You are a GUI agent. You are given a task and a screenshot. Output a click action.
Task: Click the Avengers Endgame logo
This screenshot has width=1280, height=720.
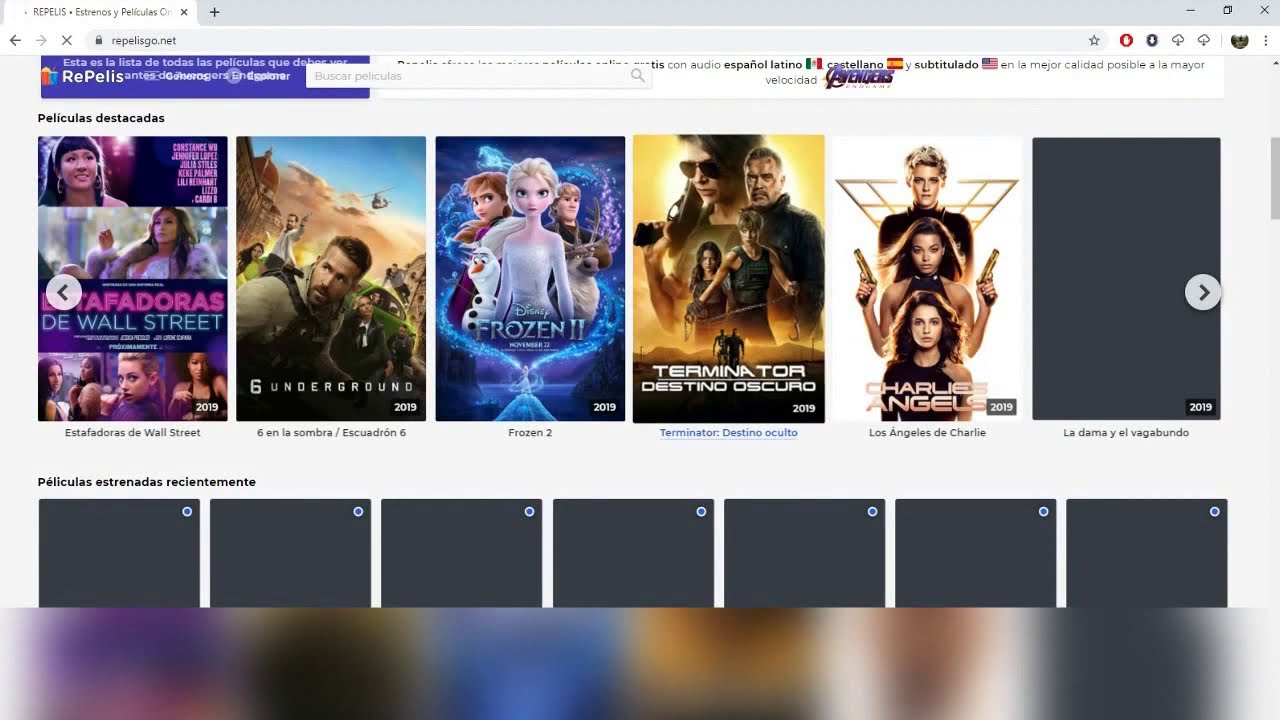pyautogui.click(x=859, y=78)
